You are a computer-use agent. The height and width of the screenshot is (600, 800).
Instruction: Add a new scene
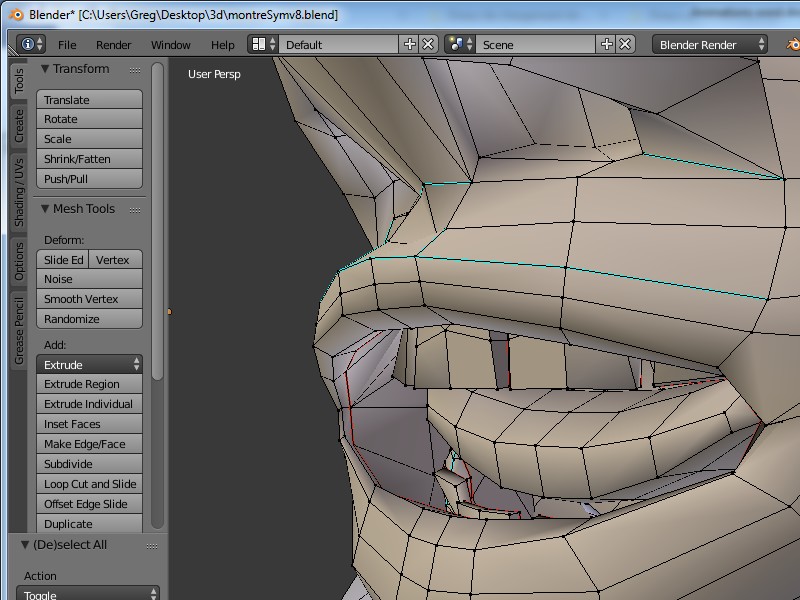(x=606, y=44)
